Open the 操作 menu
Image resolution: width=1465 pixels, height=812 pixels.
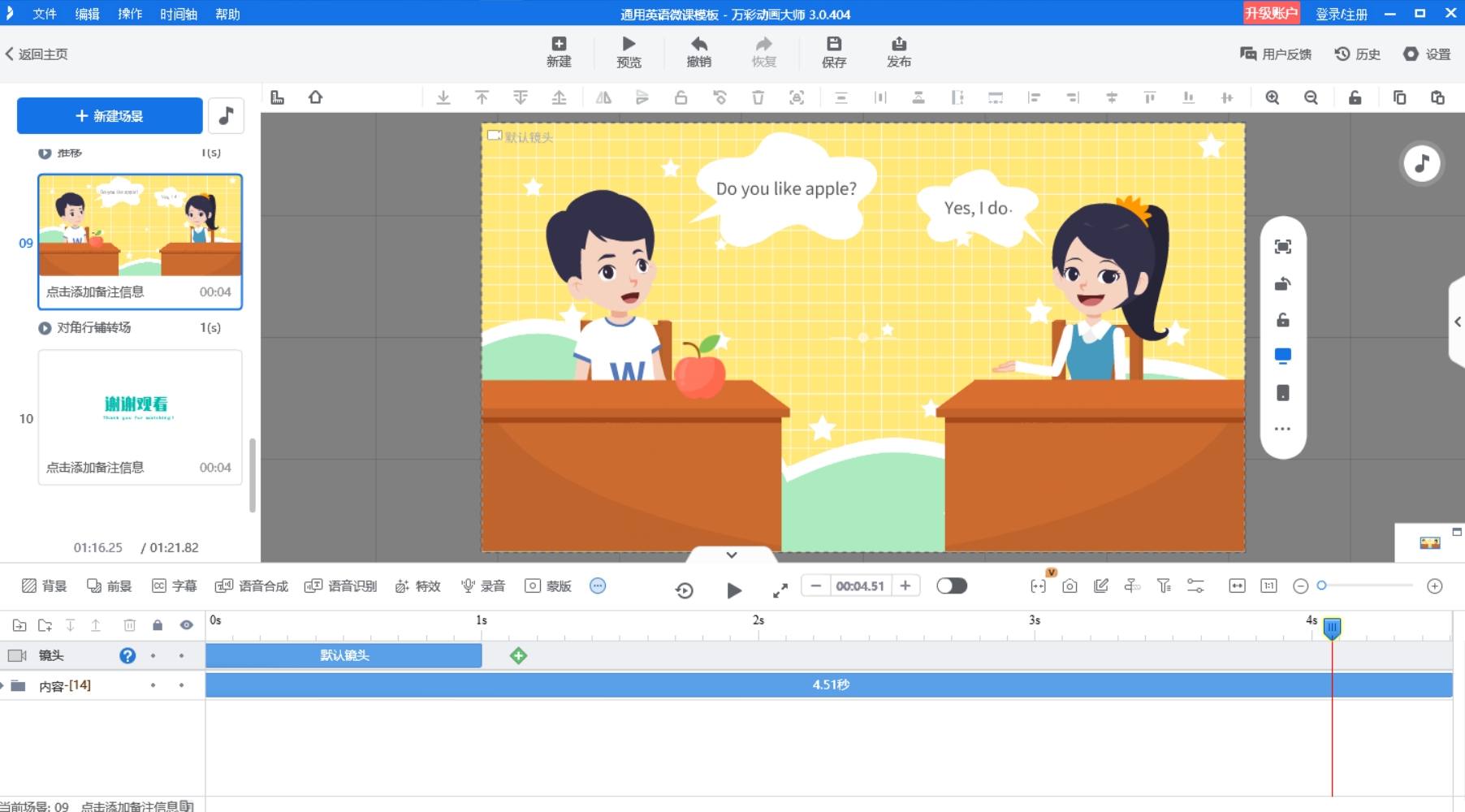130,14
